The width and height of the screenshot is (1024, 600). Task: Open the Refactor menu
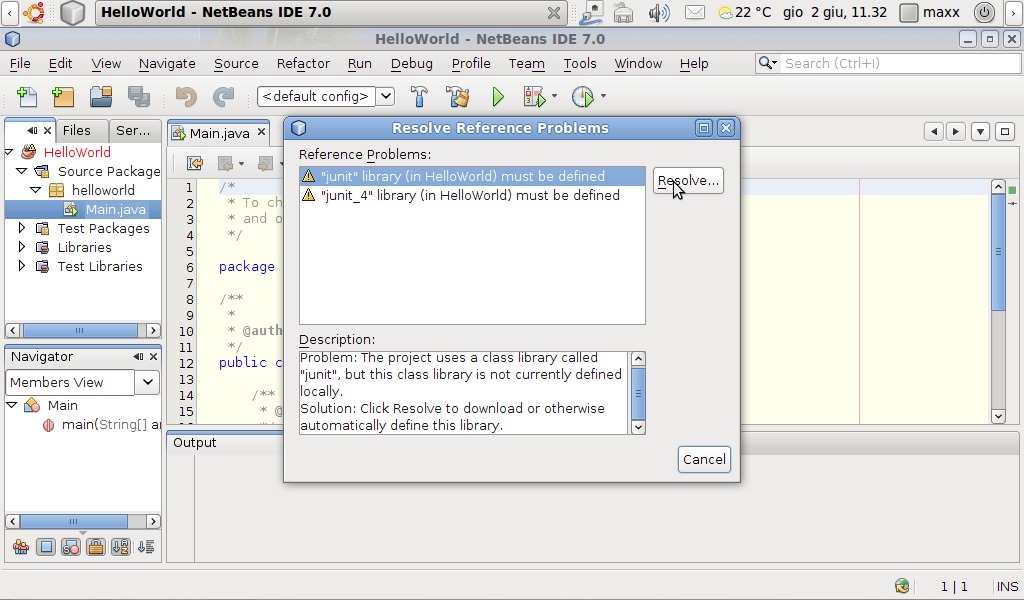click(303, 63)
